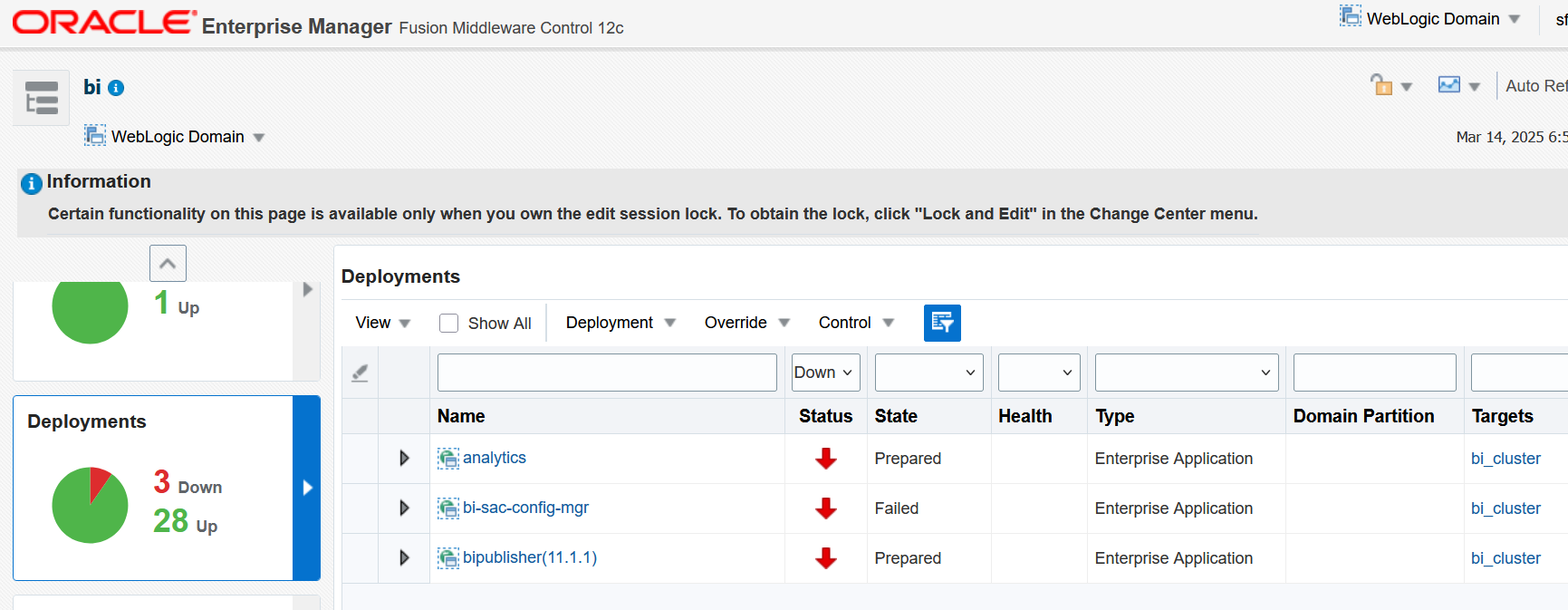The image size is (1568, 610).
Task: Collapse panel with the up chevron button
Action: coord(168,263)
